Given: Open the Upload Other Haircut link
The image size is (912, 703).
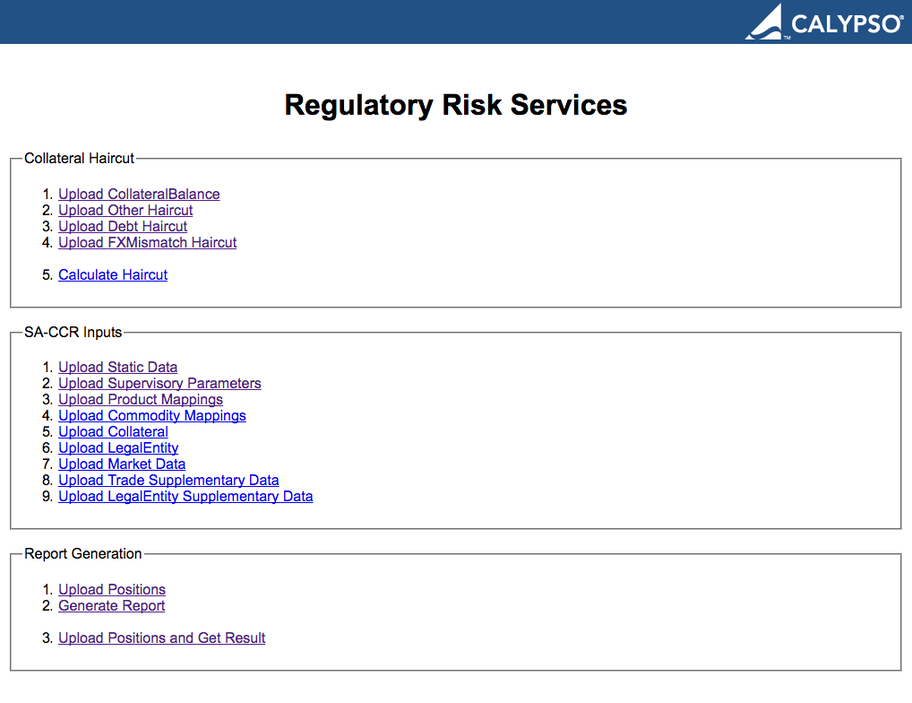Looking at the screenshot, I should point(125,210).
